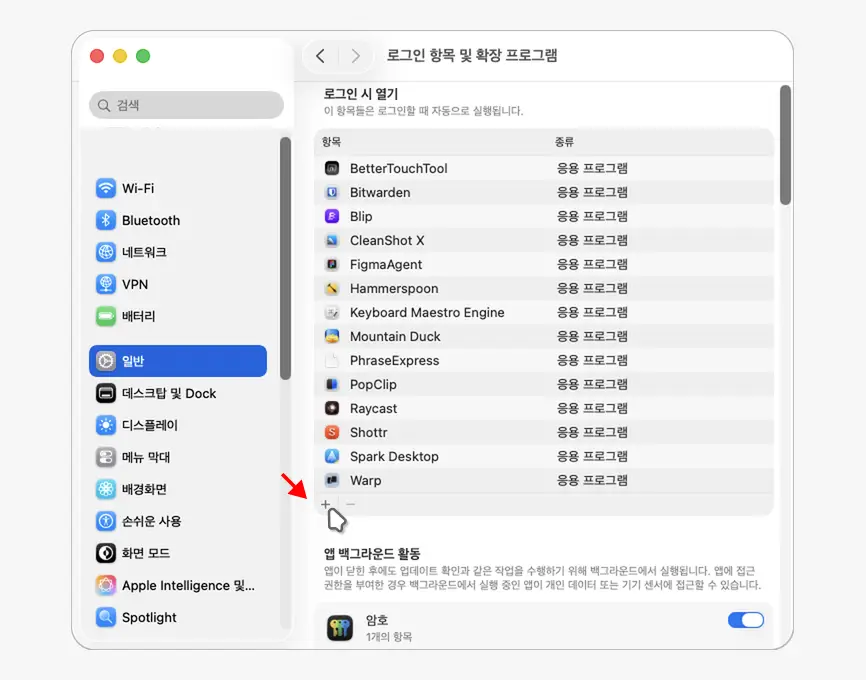Image resolution: width=866 pixels, height=680 pixels.
Task: Click the Bitwarden shield icon
Action: coord(332,192)
